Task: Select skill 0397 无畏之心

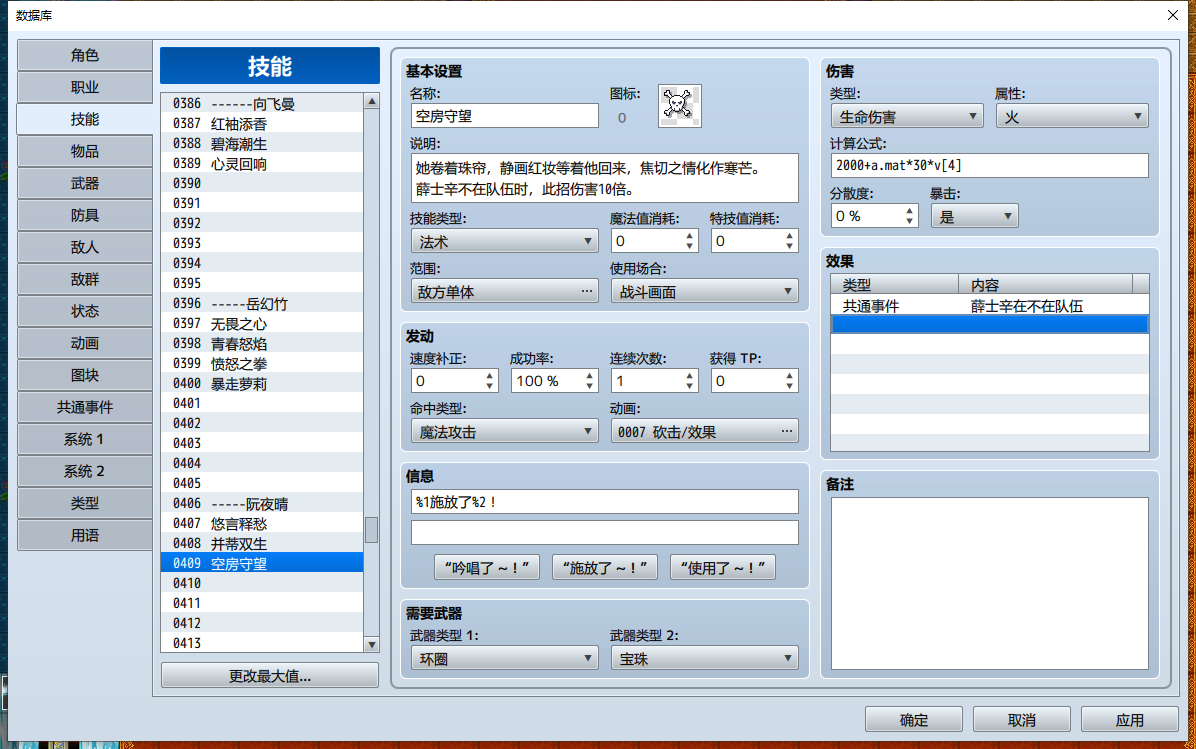Action: pos(262,323)
